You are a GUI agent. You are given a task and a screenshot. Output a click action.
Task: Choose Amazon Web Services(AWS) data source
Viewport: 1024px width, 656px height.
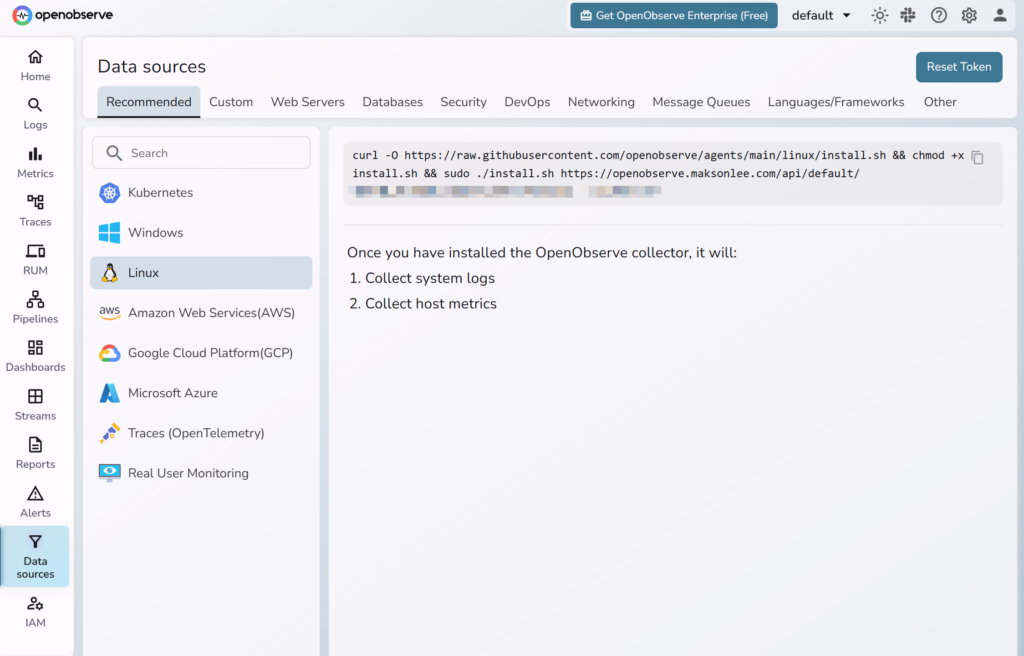point(211,313)
